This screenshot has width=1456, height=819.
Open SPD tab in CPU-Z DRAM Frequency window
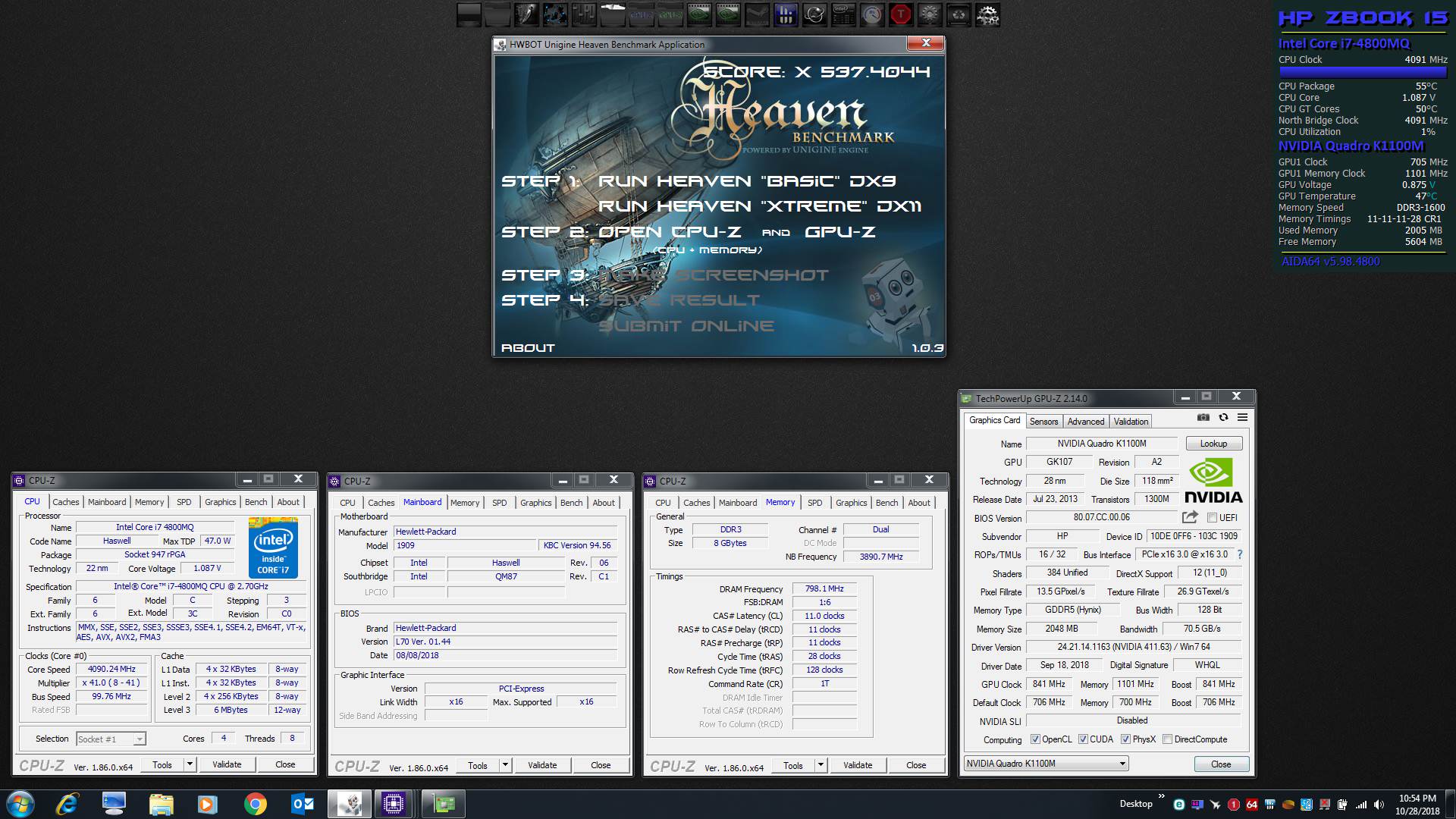pos(814,503)
